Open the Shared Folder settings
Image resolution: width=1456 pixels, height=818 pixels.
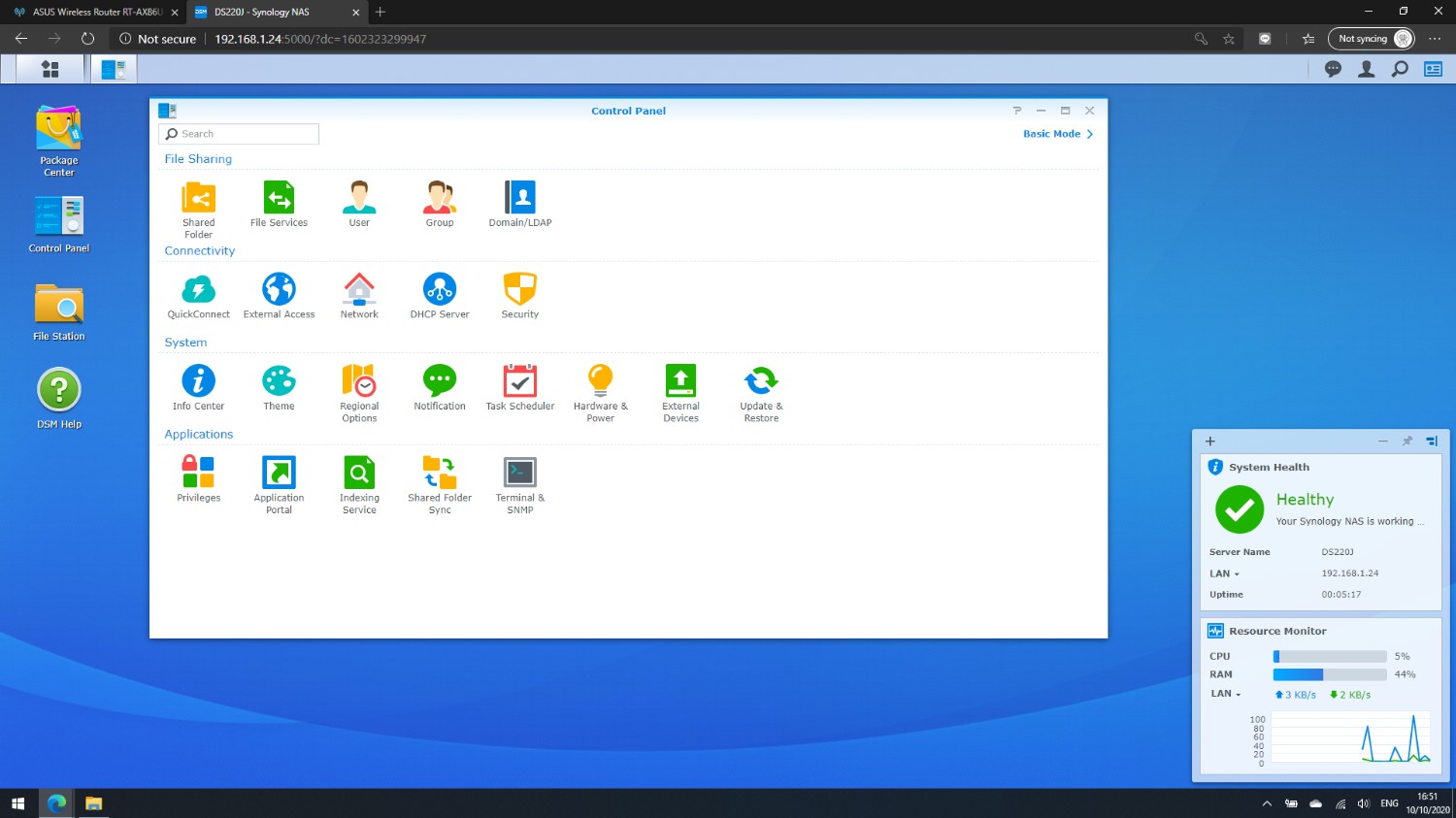198,209
